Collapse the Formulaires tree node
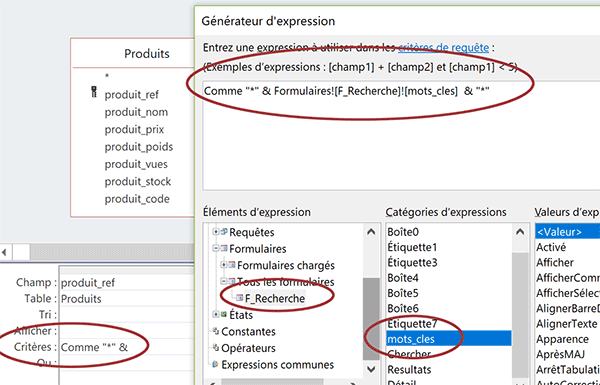This screenshot has width=600, height=385. (216, 249)
